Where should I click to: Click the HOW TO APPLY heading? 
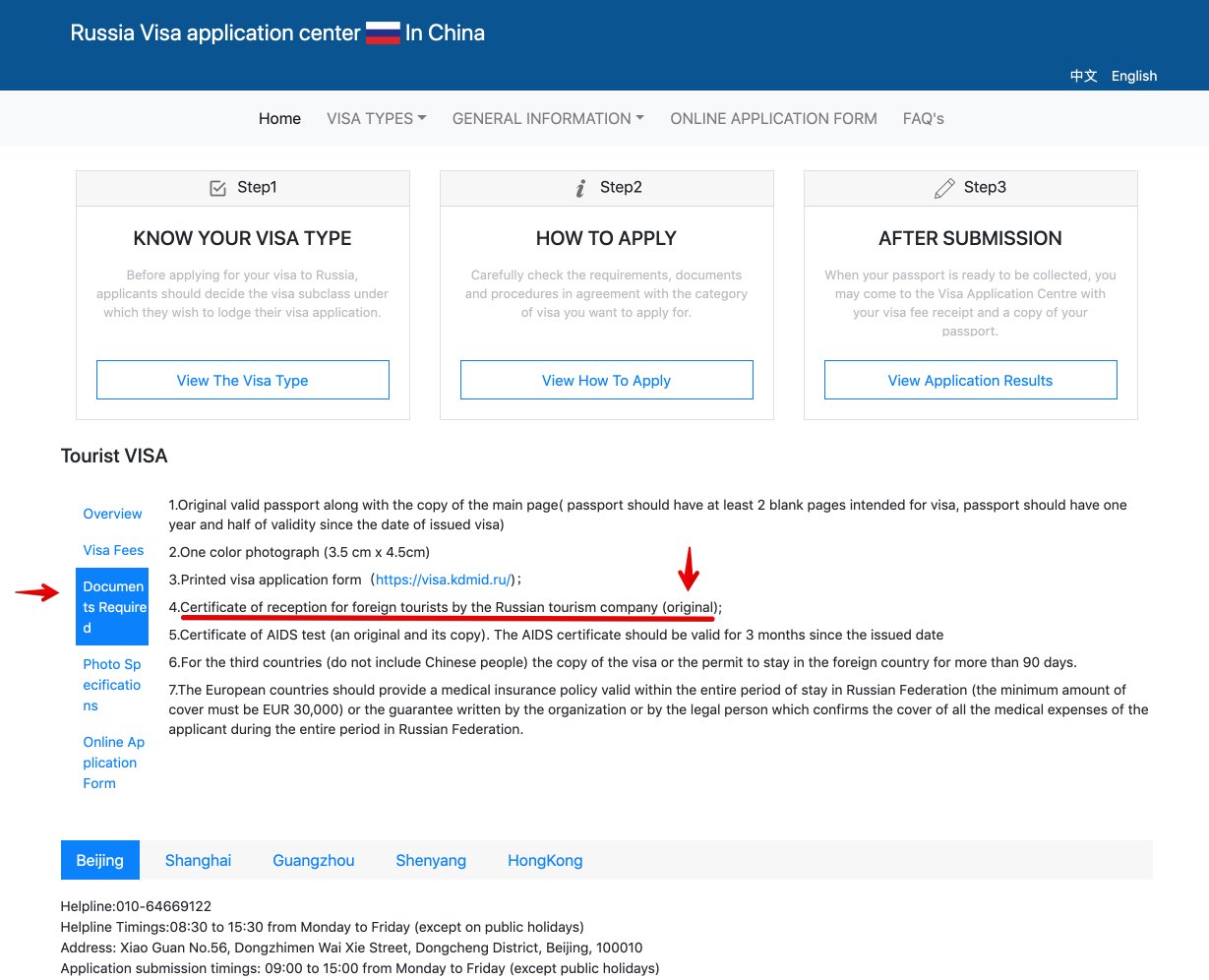pyautogui.click(x=607, y=238)
